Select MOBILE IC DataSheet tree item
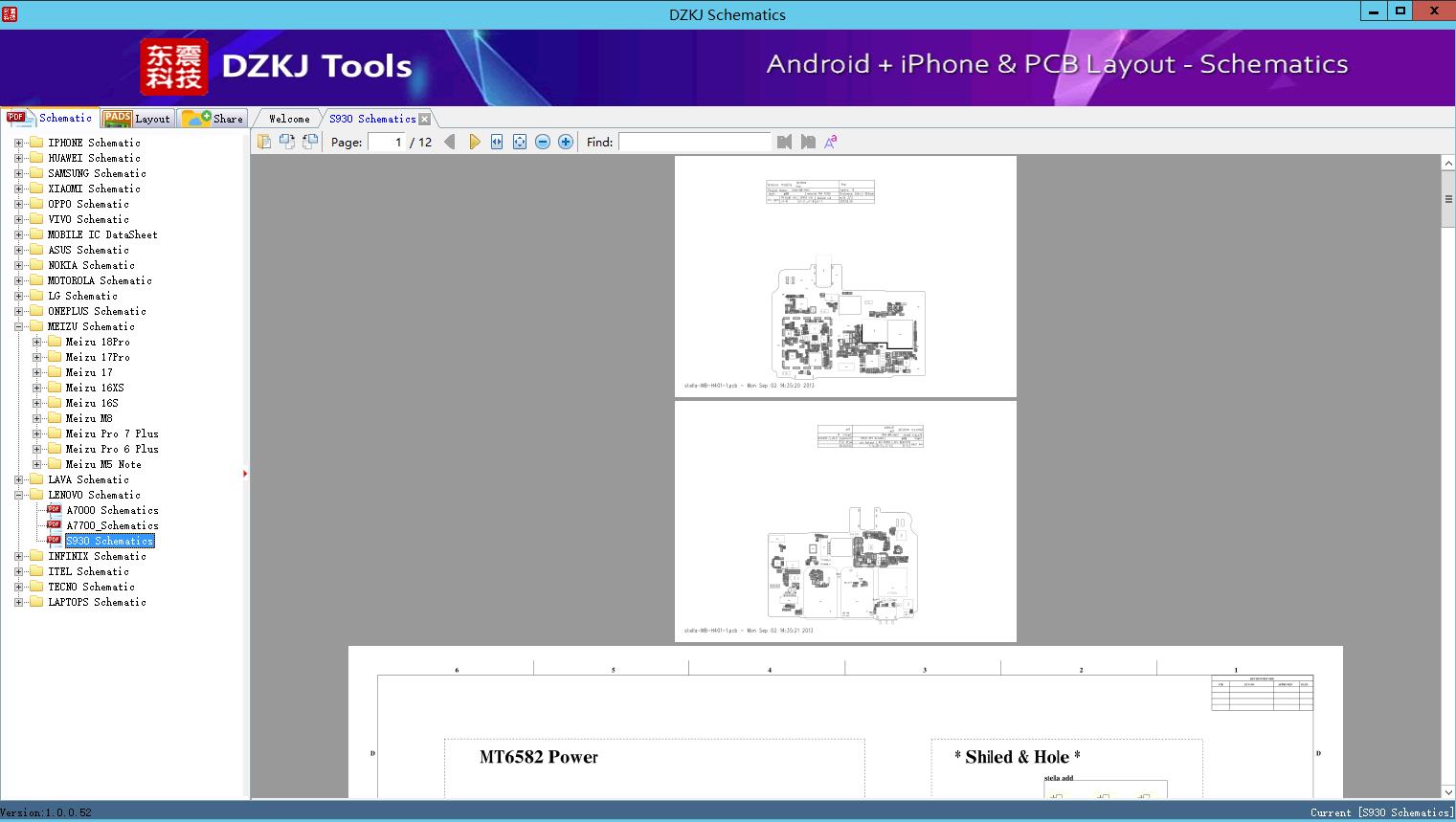The height and width of the screenshot is (822, 1456). click(x=102, y=234)
